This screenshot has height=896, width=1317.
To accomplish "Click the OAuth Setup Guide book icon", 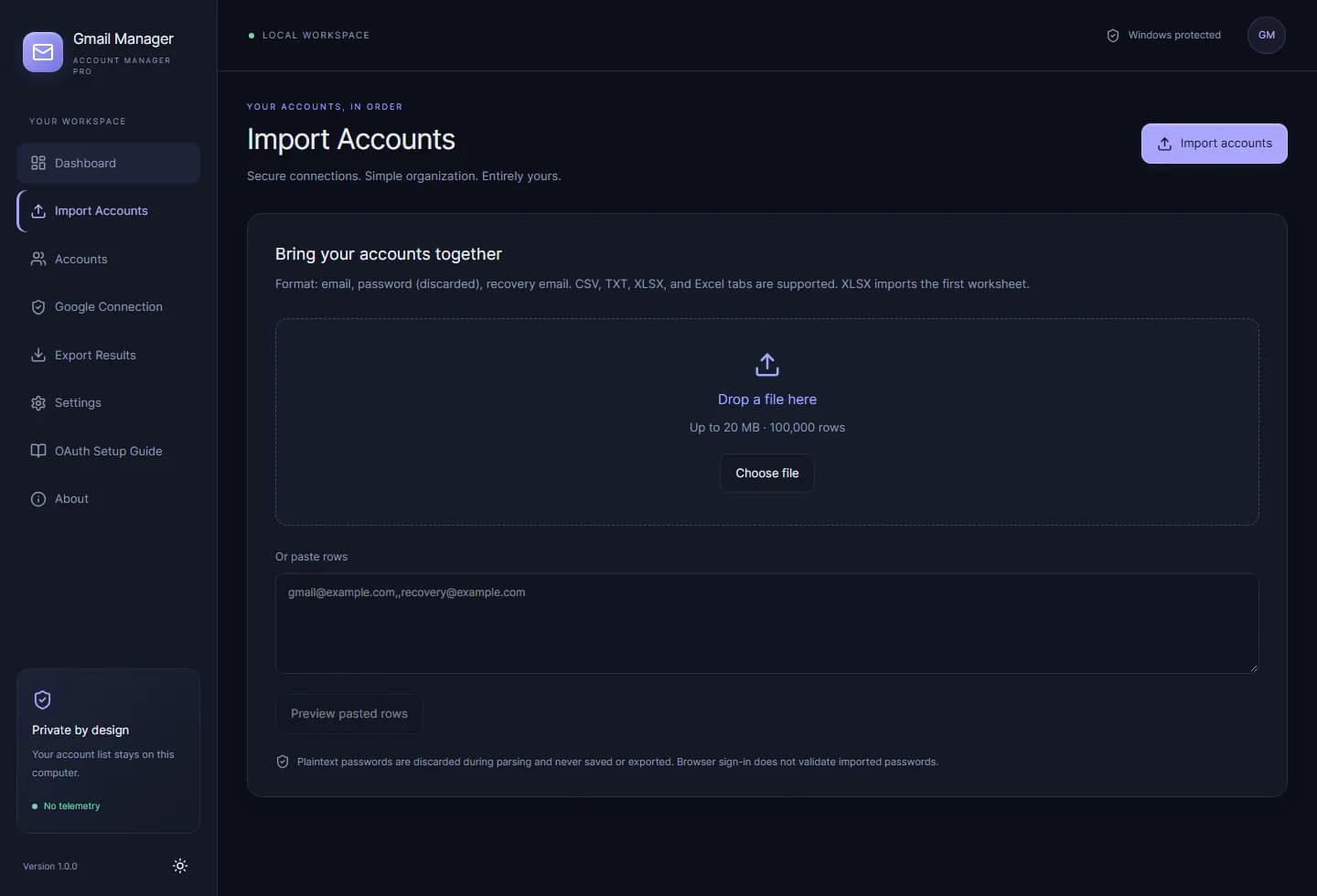I will pyautogui.click(x=38, y=451).
